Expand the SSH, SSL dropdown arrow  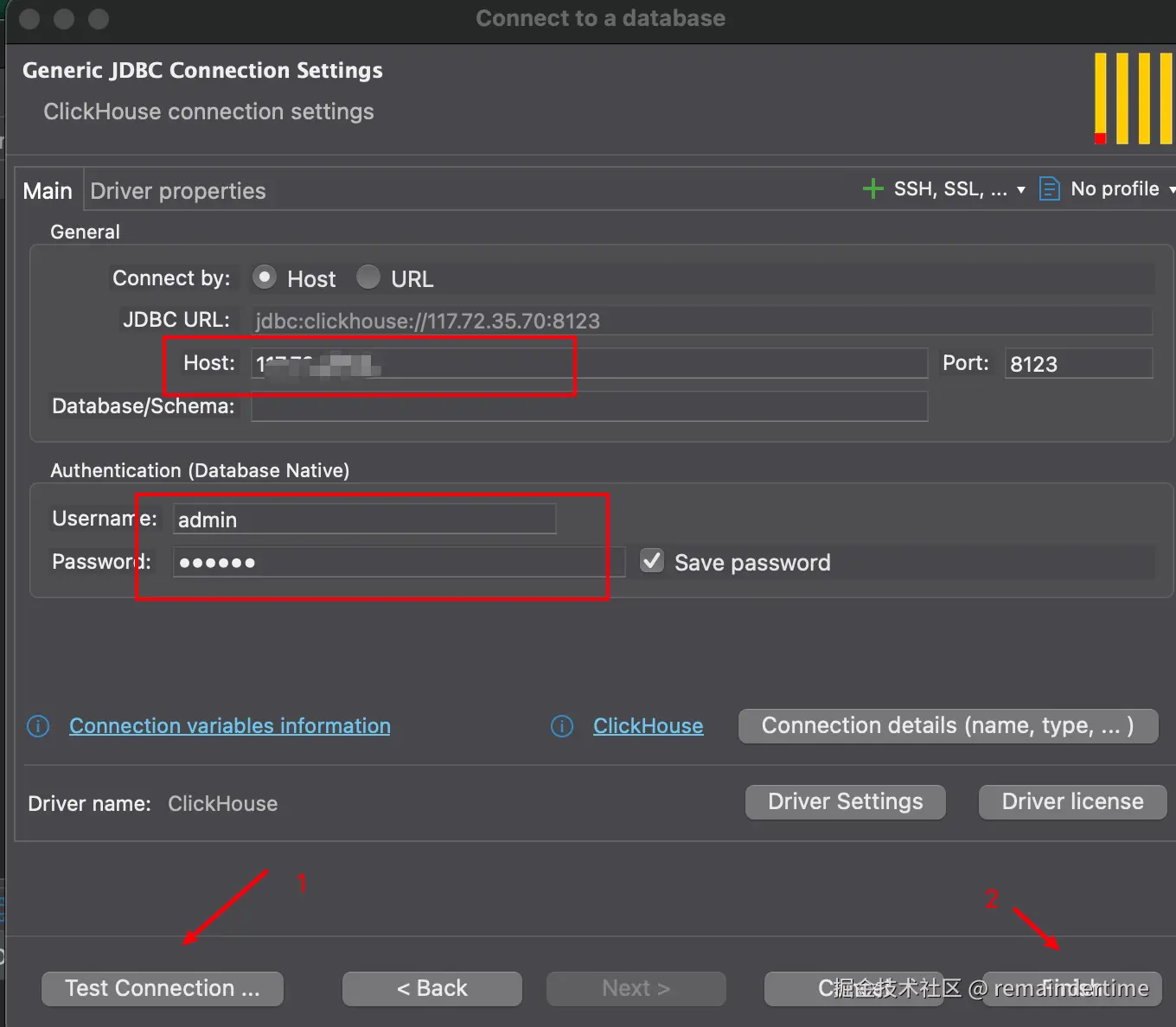click(1021, 189)
